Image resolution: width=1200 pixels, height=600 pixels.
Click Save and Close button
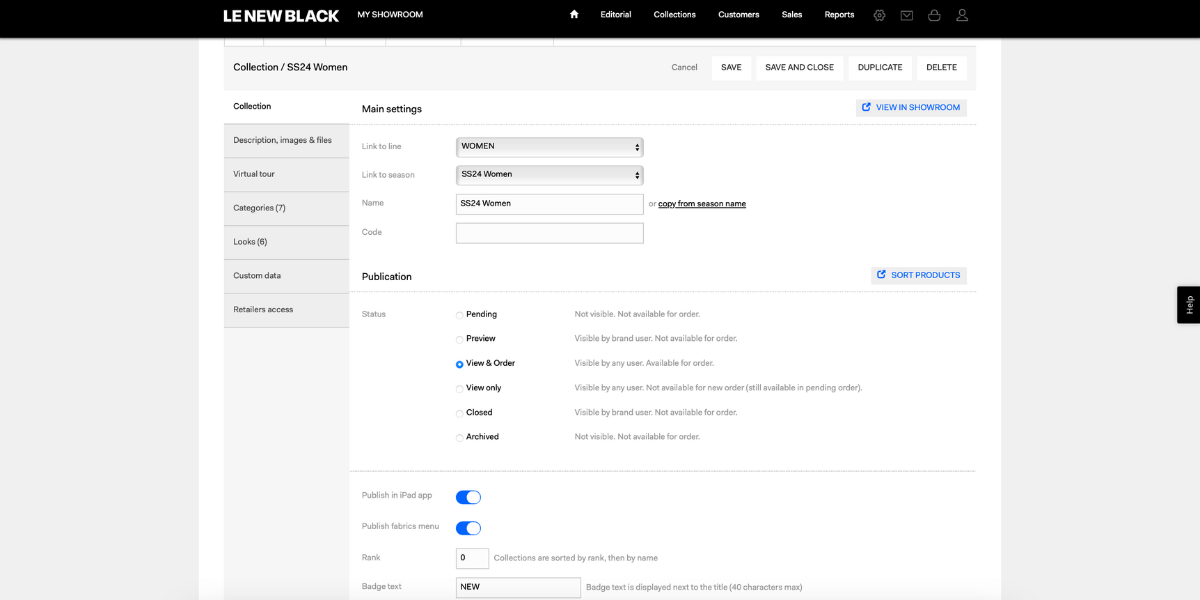pyautogui.click(x=799, y=68)
